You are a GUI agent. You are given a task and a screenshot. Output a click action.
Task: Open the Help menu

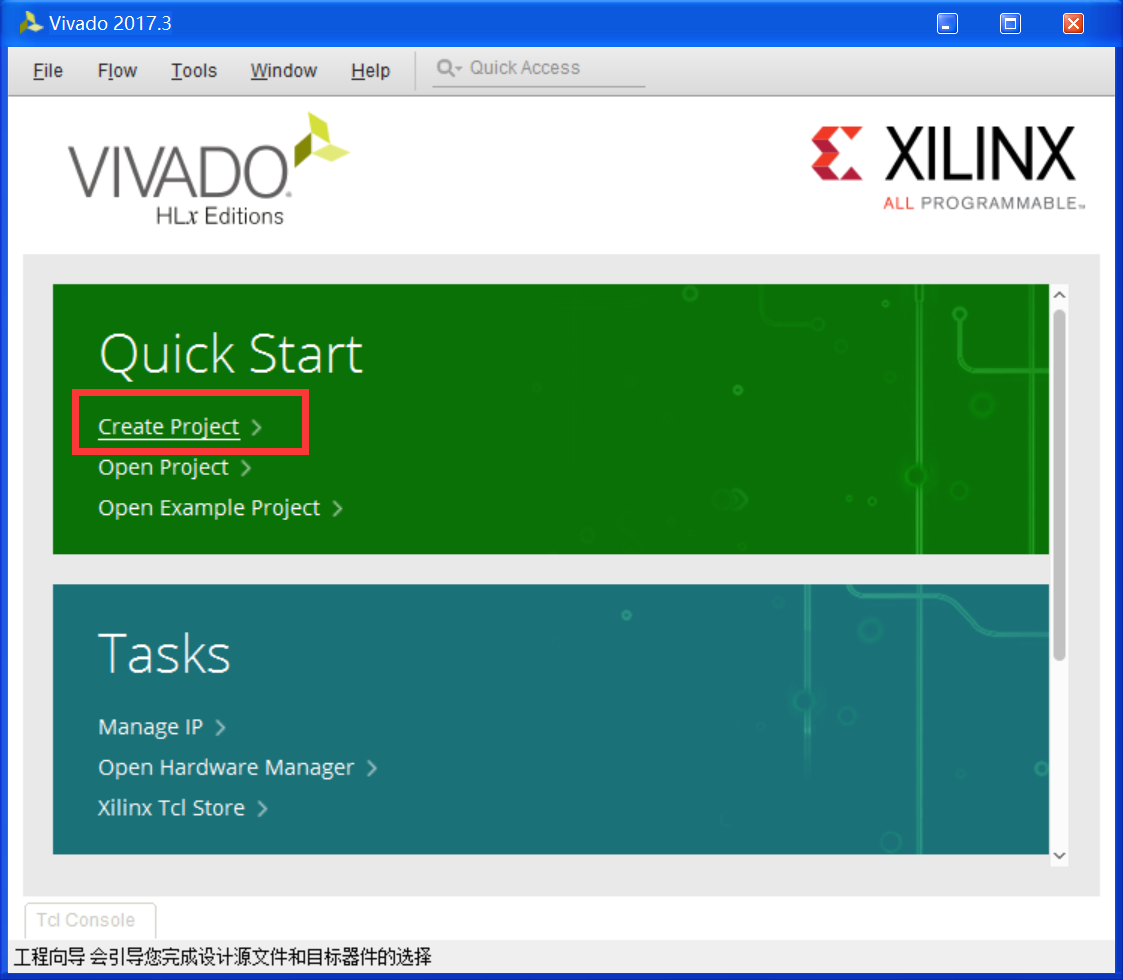[x=370, y=71]
